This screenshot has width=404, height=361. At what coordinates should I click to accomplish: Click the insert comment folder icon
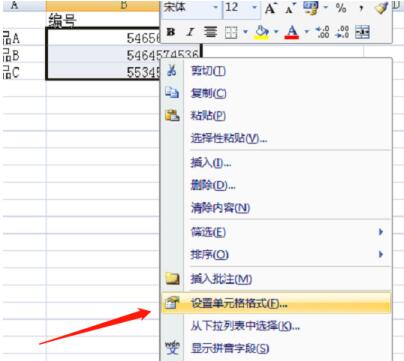pos(172,278)
